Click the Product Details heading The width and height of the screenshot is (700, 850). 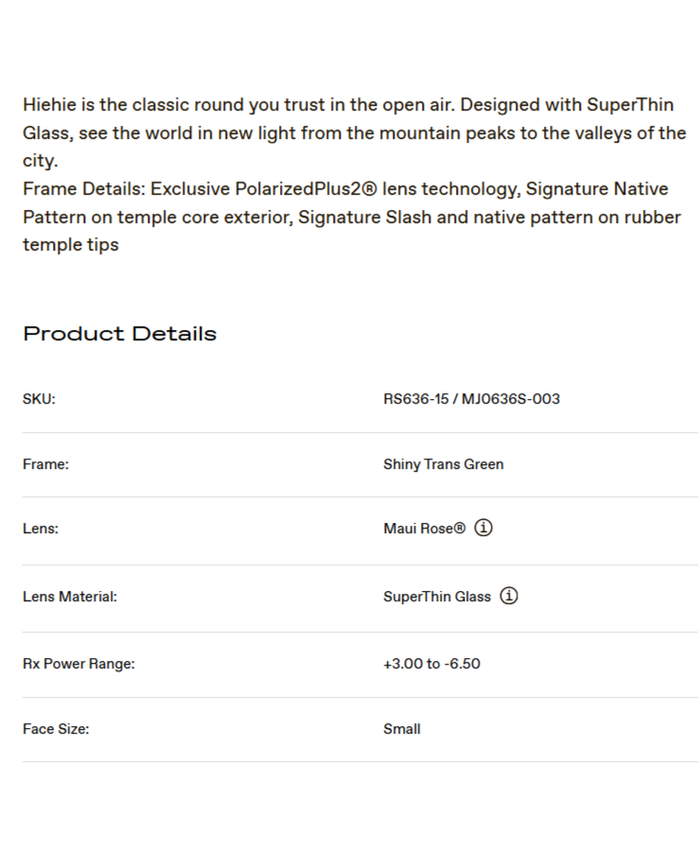coord(120,334)
